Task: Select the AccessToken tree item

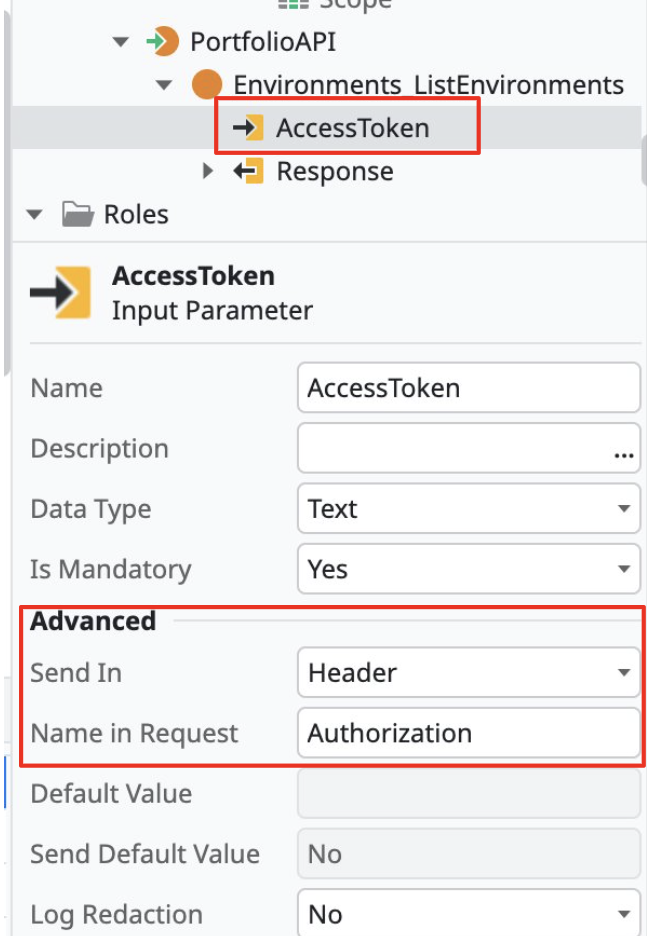Action: click(x=354, y=128)
